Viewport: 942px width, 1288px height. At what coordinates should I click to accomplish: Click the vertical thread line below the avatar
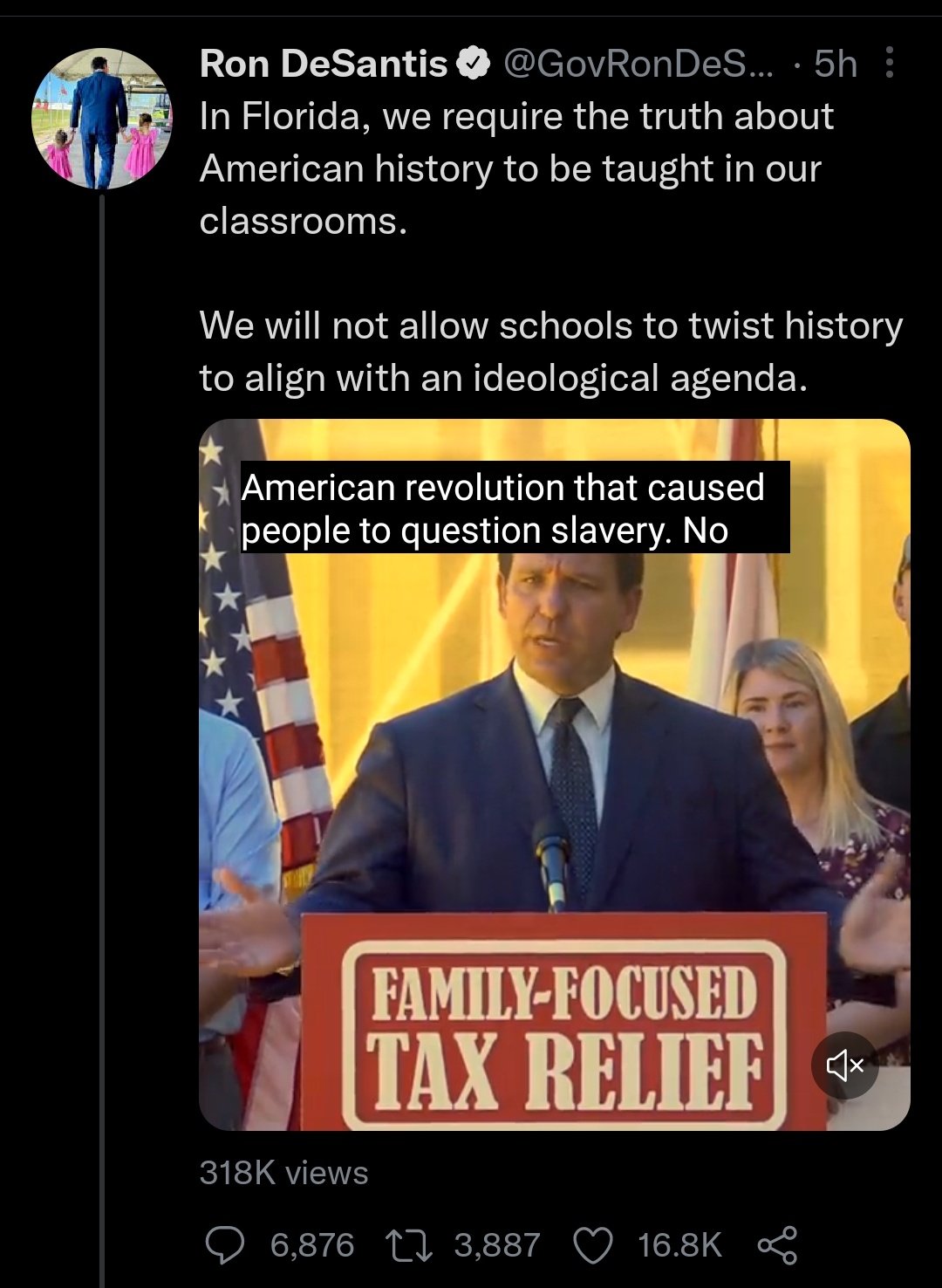coord(102,740)
